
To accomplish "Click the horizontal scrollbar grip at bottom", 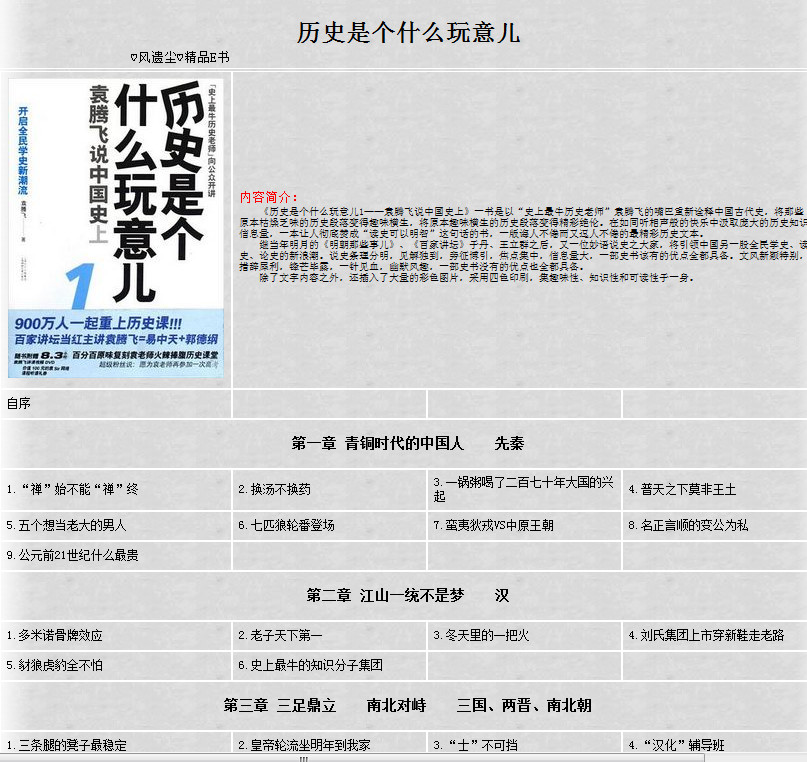I will pyautogui.click(x=304, y=759).
